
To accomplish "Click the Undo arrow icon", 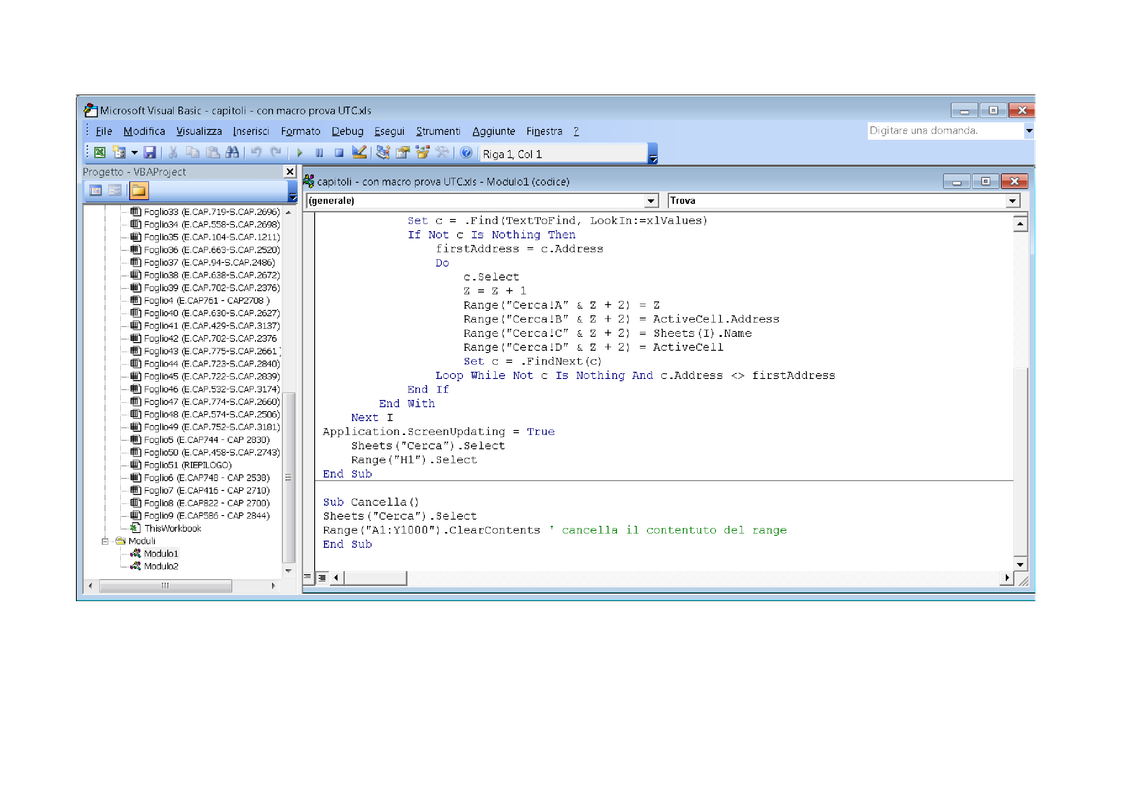I will pyautogui.click(x=256, y=153).
